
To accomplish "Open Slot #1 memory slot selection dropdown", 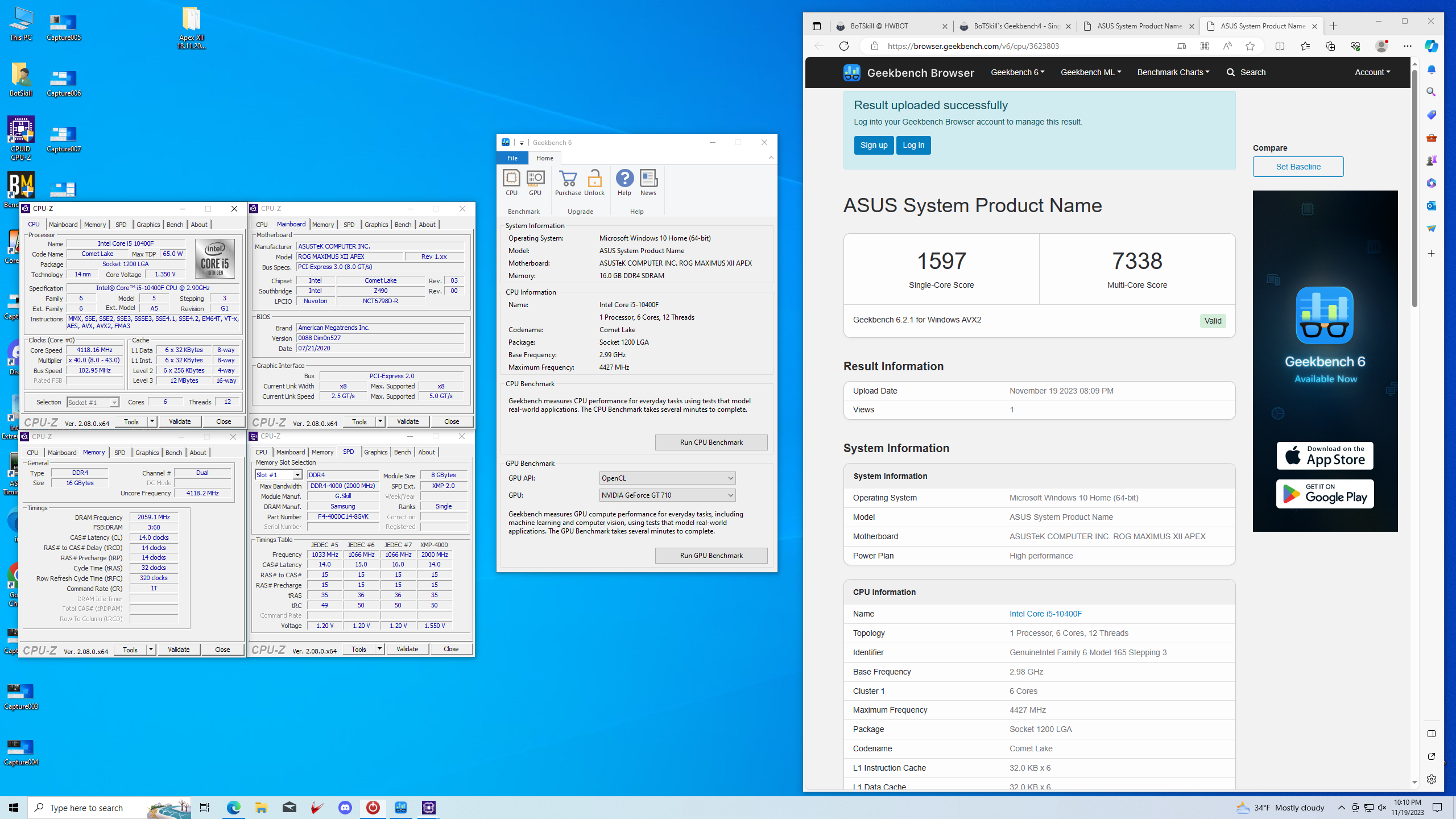I will pyautogui.click(x=279, y=475).
